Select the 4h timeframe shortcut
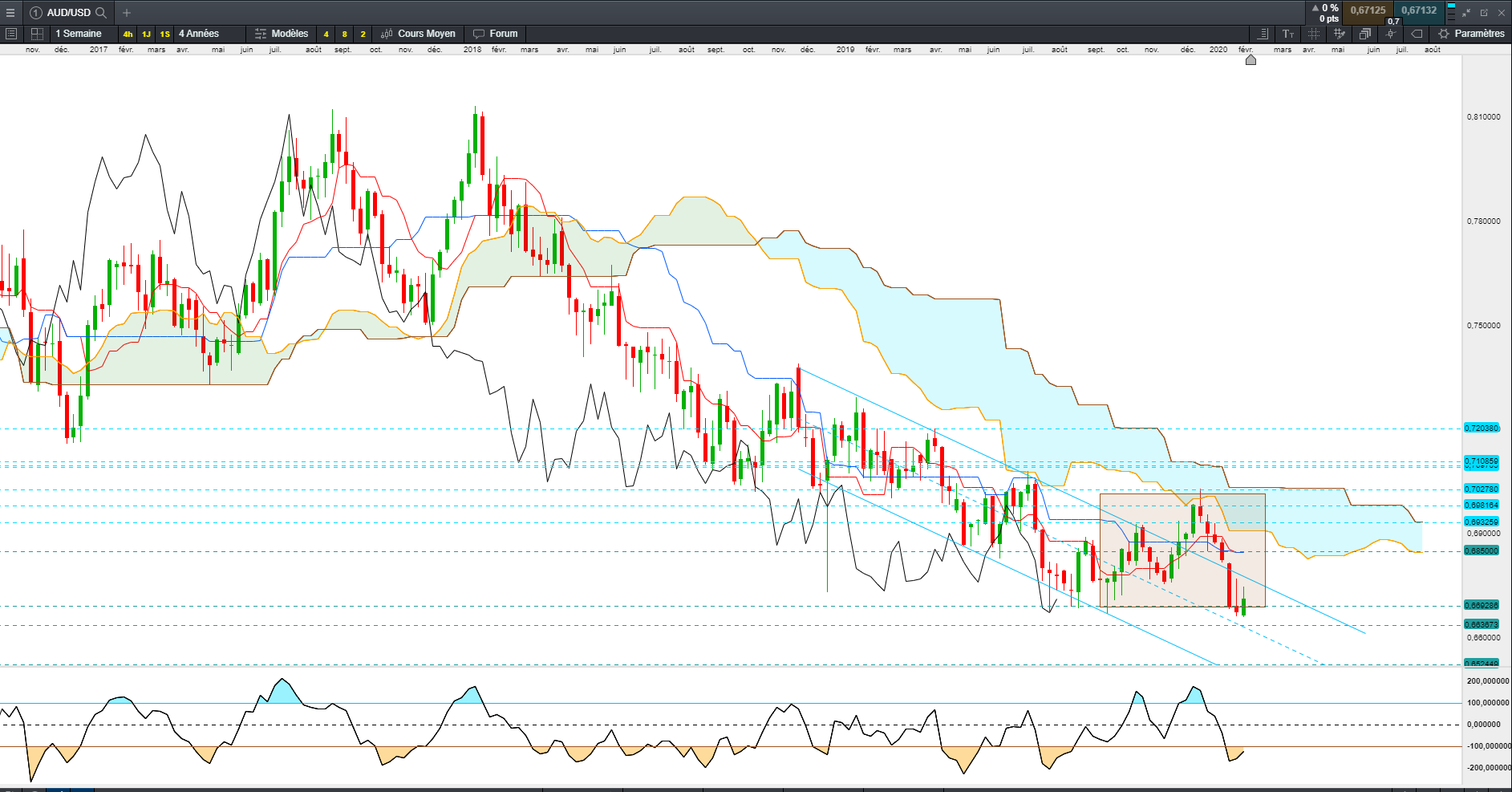Viewport: 1512px width, 792px height. tap(128, 34)
